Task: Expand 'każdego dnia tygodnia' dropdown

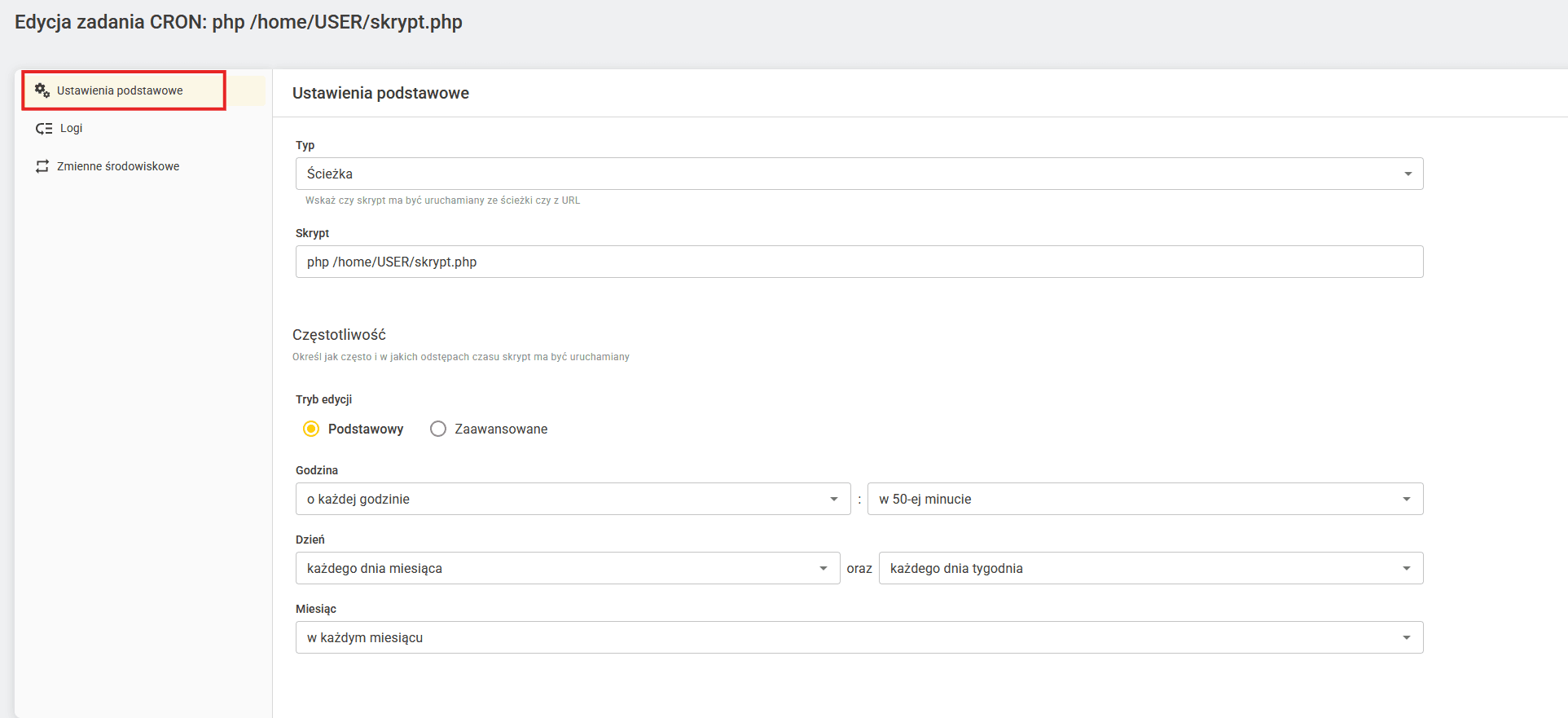Action: pos(1151,568)
